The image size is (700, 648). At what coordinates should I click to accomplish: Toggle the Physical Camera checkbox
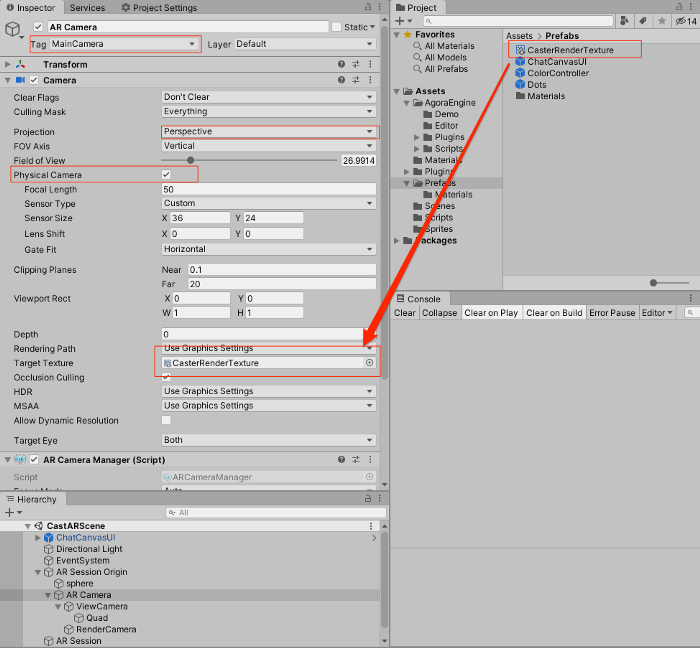tap(166, 174)
